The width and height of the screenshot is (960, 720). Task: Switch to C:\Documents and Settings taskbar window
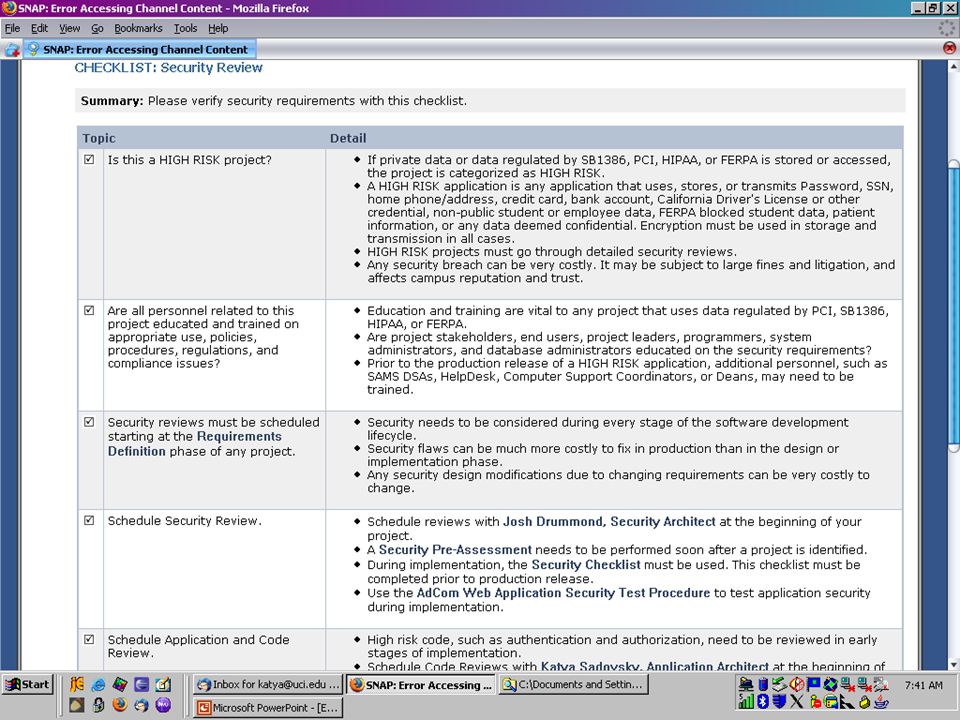(x=573, y=684)
